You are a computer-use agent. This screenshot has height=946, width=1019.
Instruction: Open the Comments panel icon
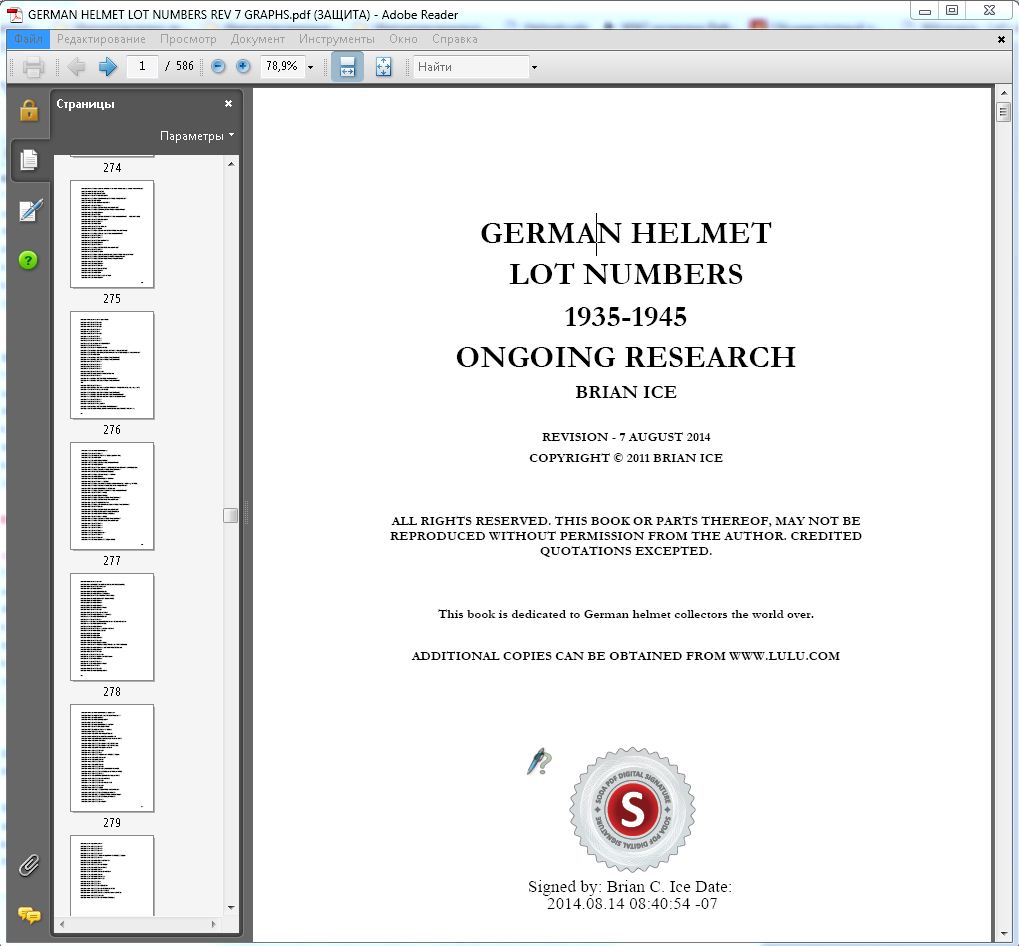pos(29,915)
